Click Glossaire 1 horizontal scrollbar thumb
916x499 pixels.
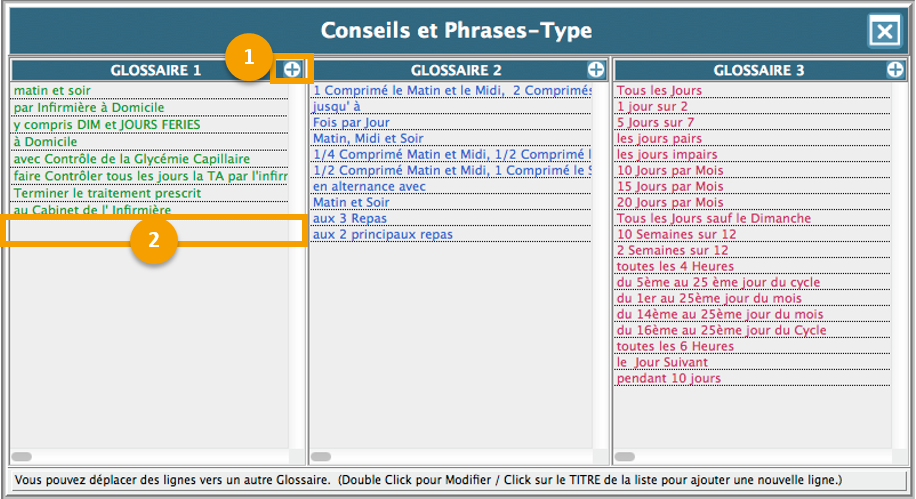(22, 457)
